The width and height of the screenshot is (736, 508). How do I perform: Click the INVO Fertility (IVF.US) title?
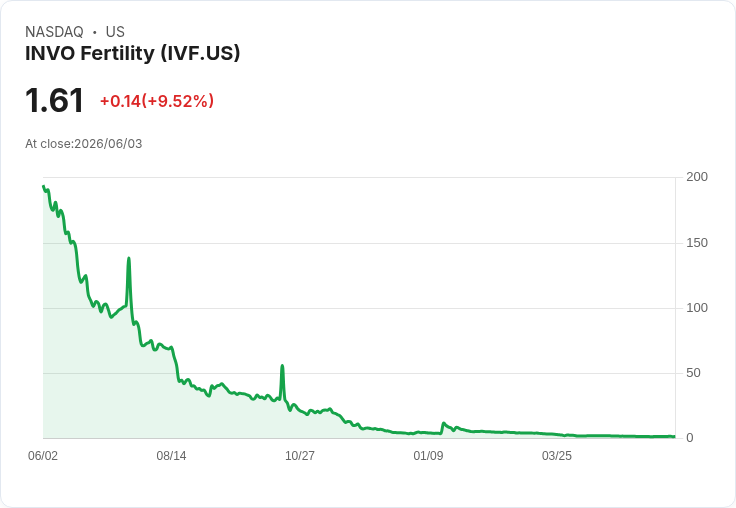(132, 53)
